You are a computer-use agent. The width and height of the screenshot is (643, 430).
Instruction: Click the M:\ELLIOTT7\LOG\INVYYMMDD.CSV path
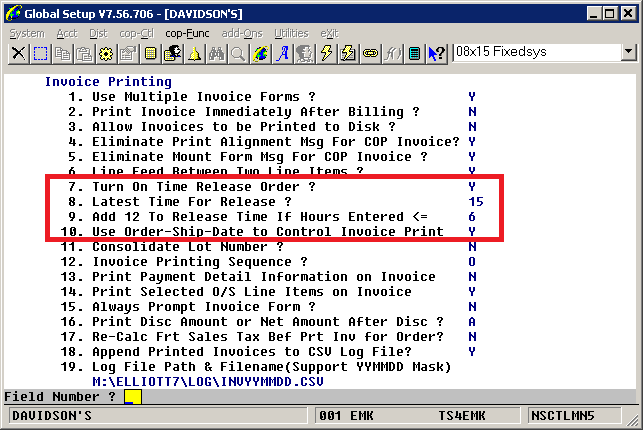[x=208, y=382]
